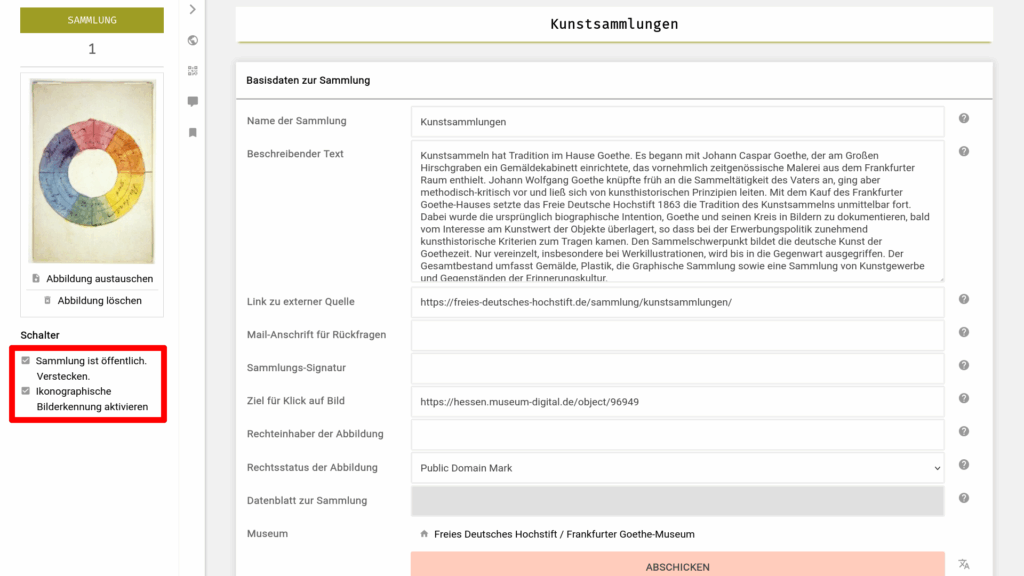Click the home icon next to the museum name
The height and width of the screenshot is (576, 1024).
click(424, 534)
